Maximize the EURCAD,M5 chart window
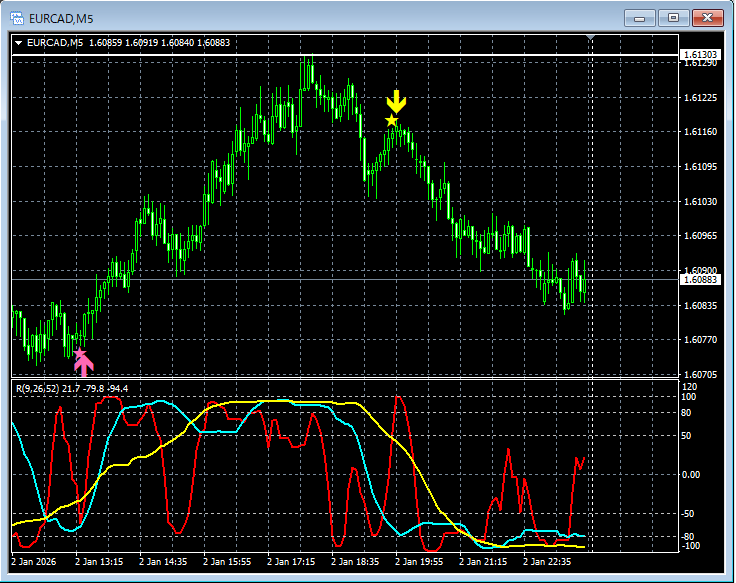This screenshot has height=583, width=736. [x=673, y=18]
